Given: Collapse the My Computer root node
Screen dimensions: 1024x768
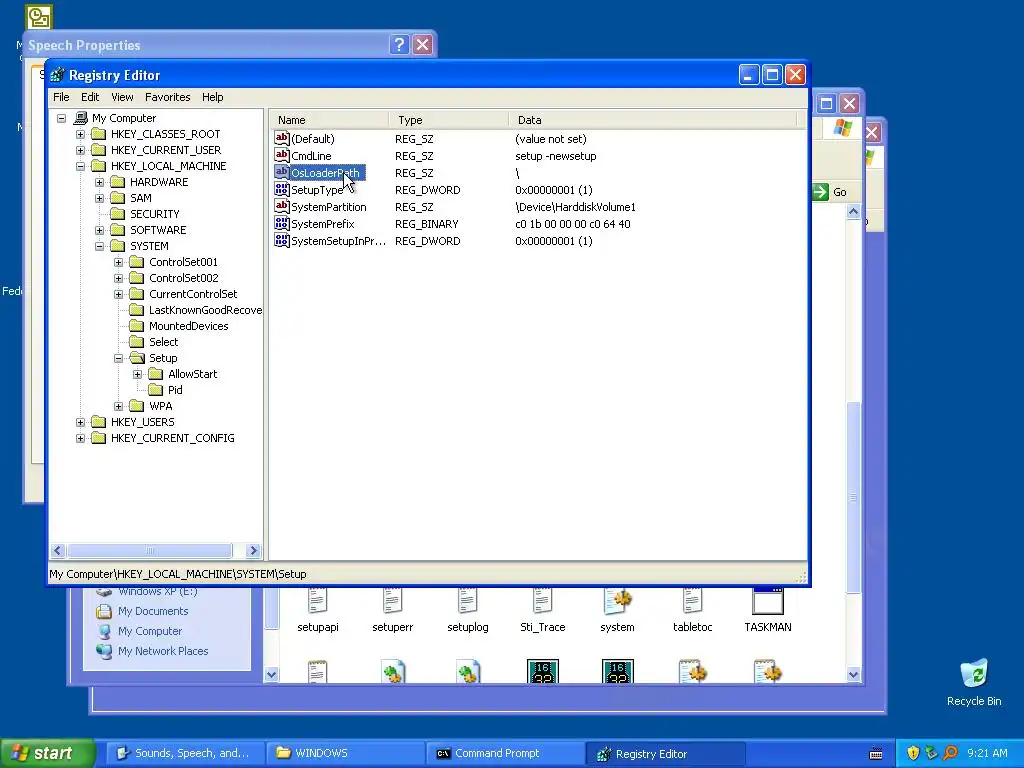Looking at the screenshot, I should (x=61, y=118).
